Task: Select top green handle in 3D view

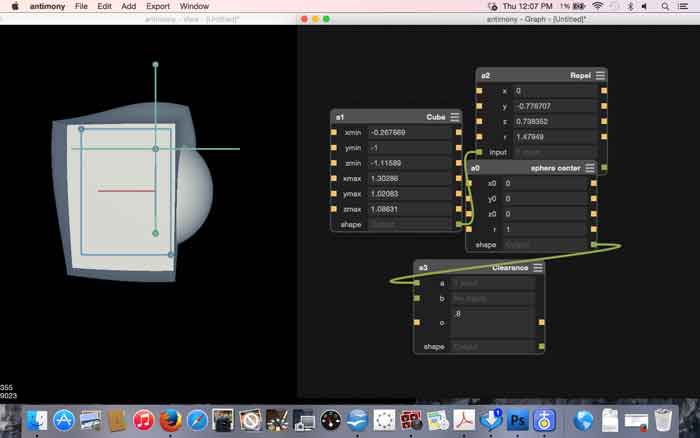Action: click(155, 65)
